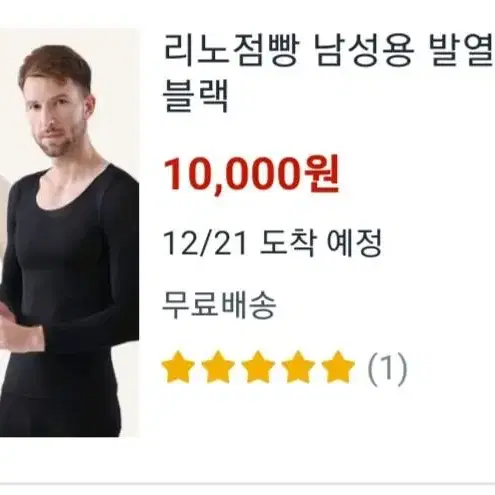Click the word 발열 in the title

(x=462, y=52)
